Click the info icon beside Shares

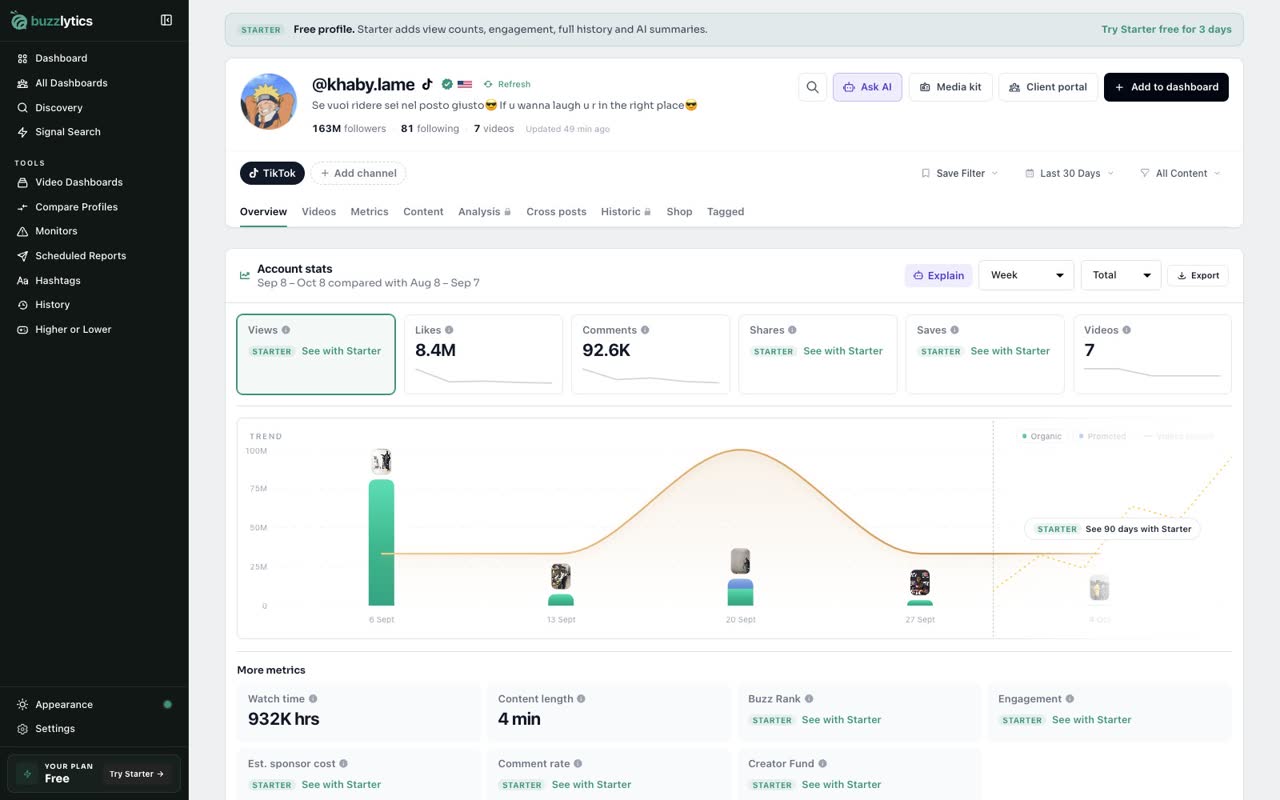click(x=792, y=330)
